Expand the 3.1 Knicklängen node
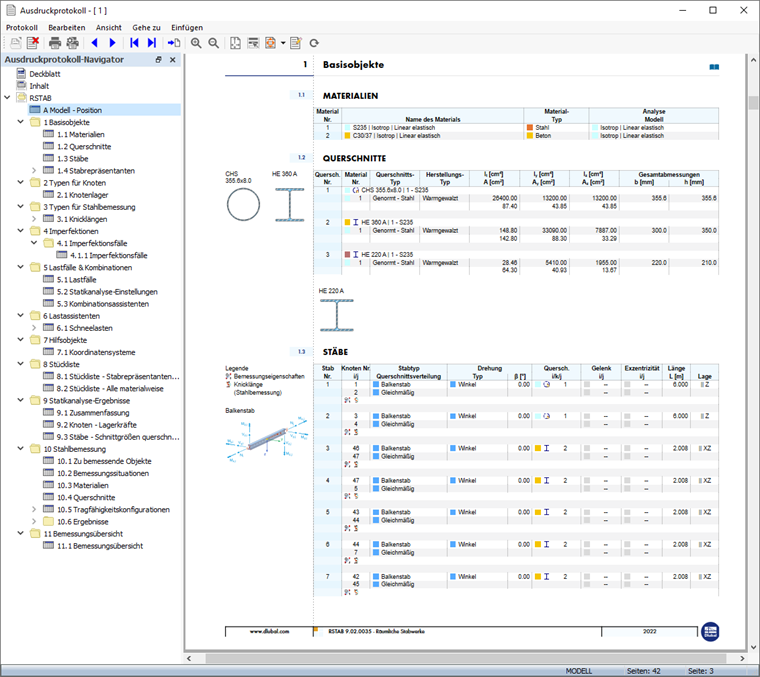 [x=34, y=219]
